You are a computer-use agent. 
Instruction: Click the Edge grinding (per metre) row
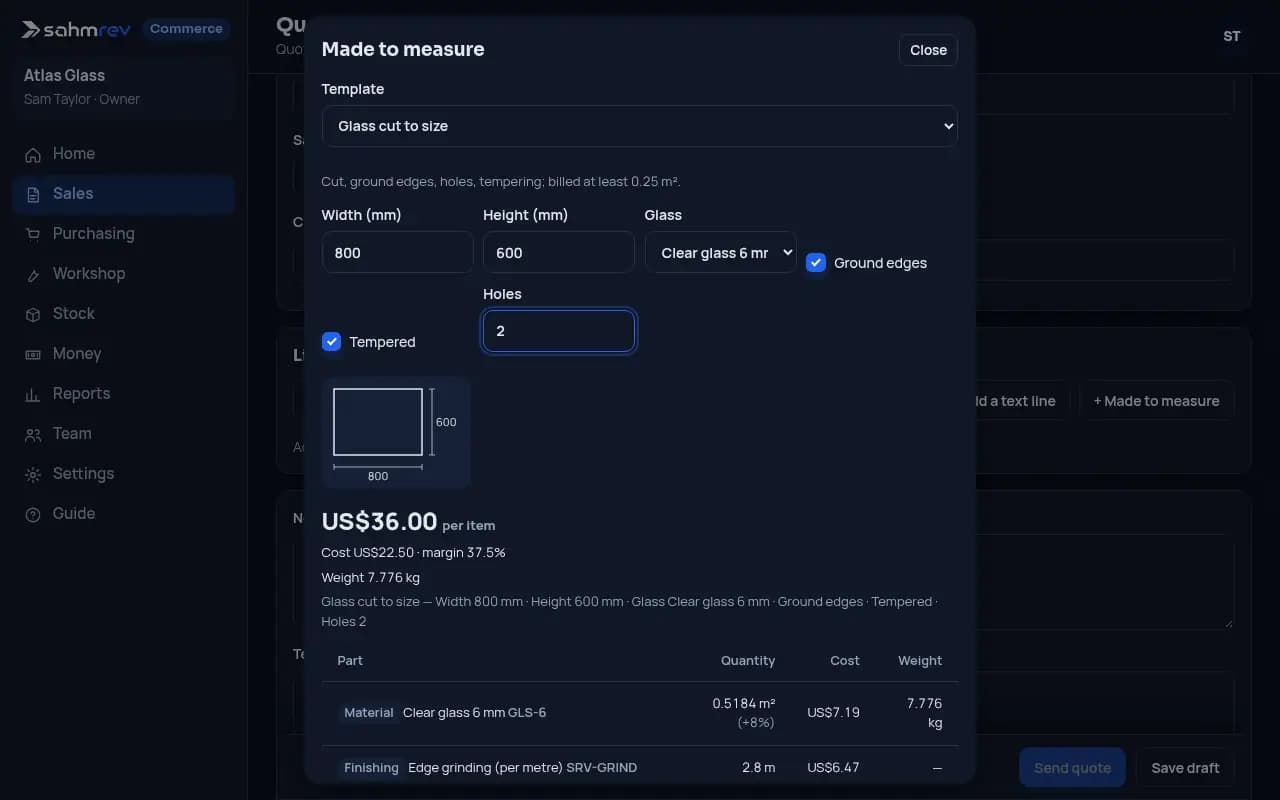point(640,767)
